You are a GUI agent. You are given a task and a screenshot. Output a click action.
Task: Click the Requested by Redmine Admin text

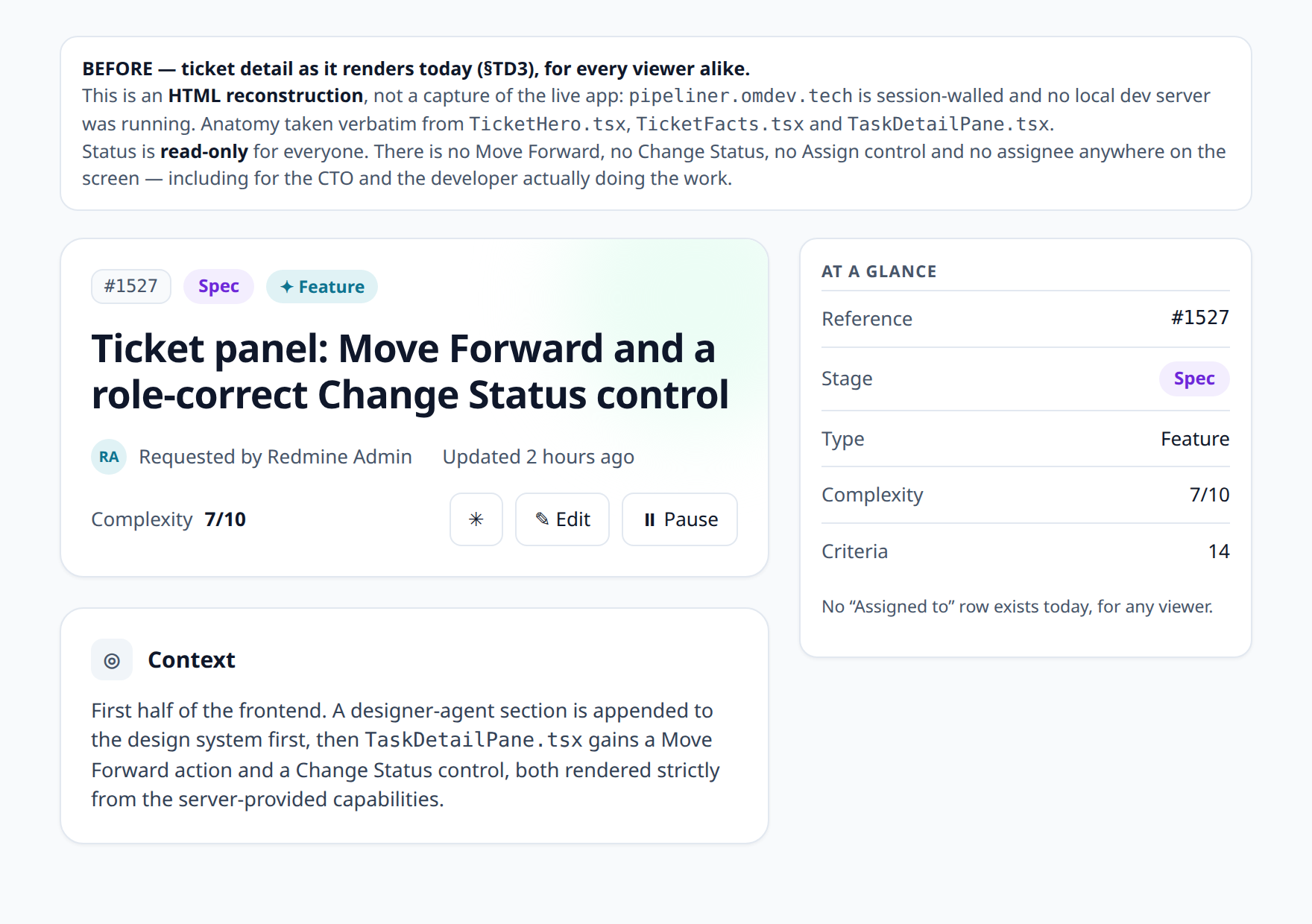tap(275, 457)
